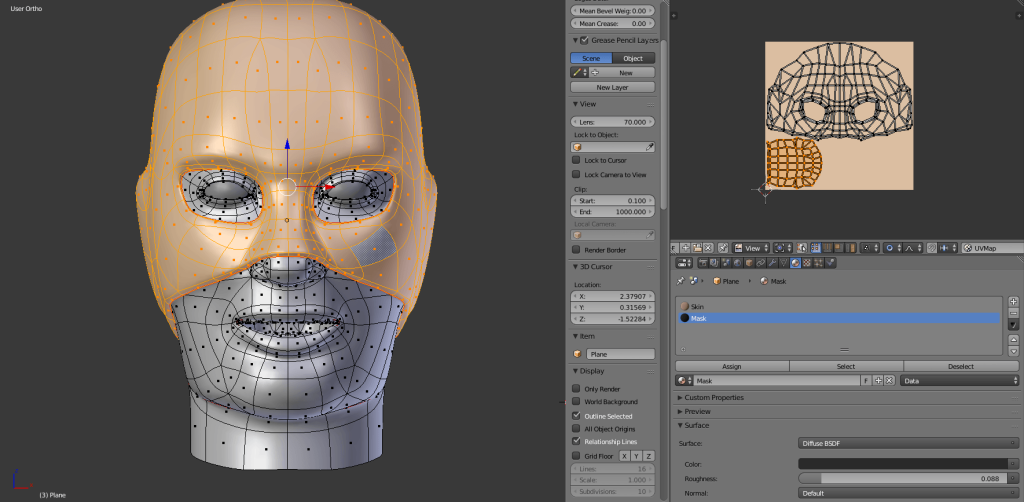1024x502 pixels.
Task: Open the Material properties tab icon
Action: click(x=795, y=263)
